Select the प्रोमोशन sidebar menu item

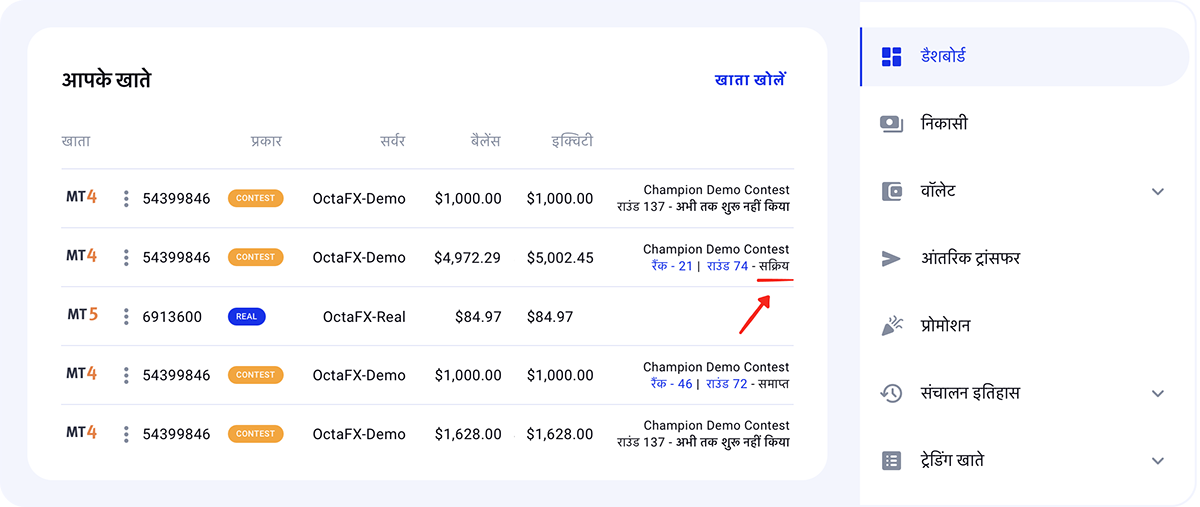point(1024,326)
